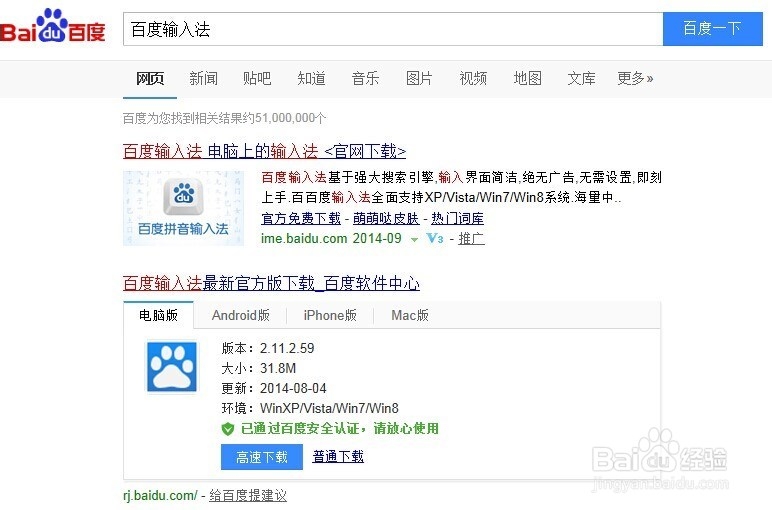772x510 pixels.
Task: Open the 视频 tab
Action: pos(473,78)
